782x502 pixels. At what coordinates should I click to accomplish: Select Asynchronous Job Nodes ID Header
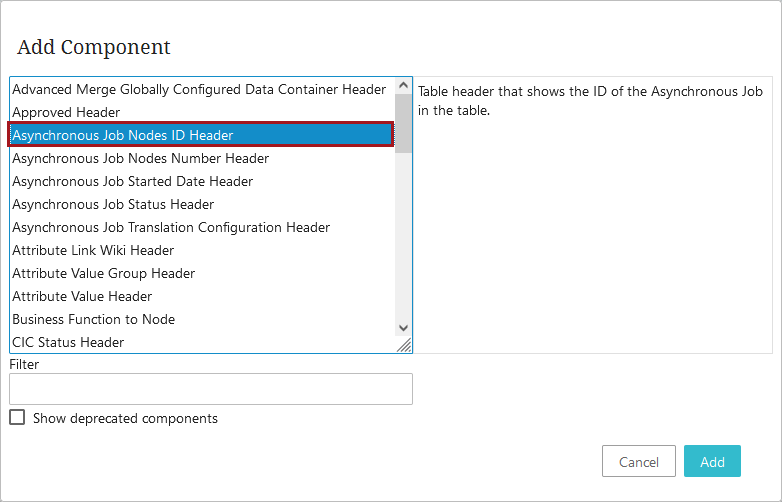click(x=201, y=135)
